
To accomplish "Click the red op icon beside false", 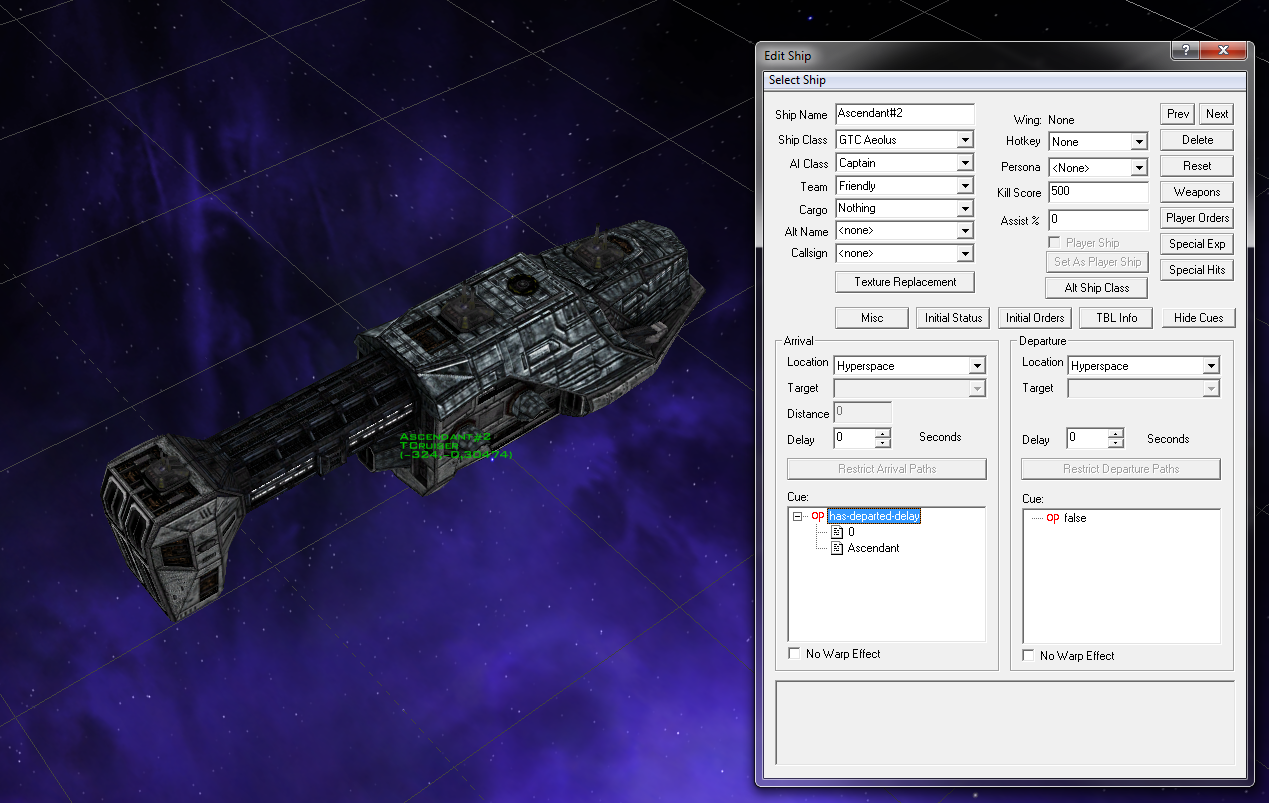I will tap(1052, 518).
